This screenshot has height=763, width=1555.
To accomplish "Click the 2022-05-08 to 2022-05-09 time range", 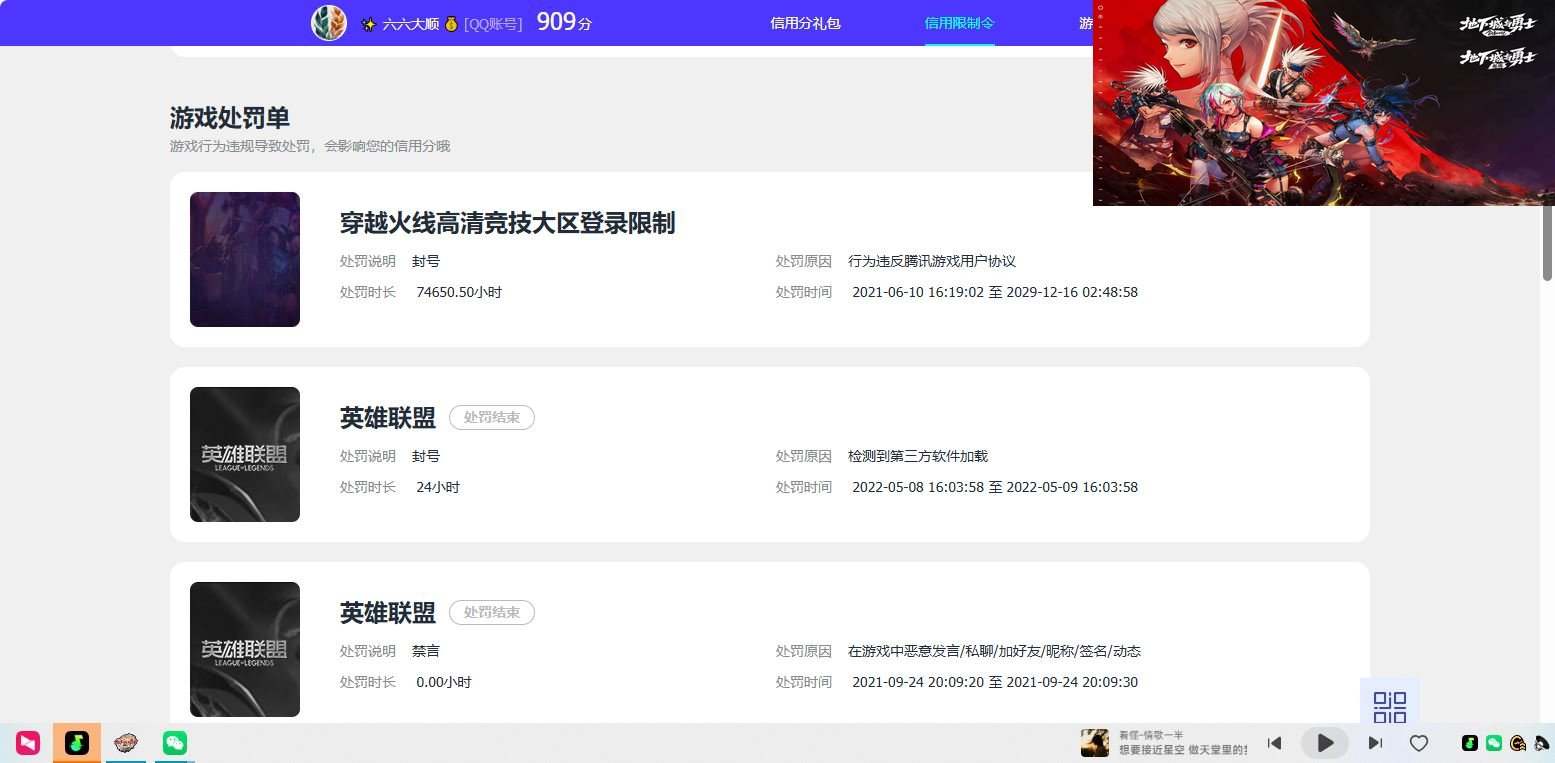I will (995, 487).
